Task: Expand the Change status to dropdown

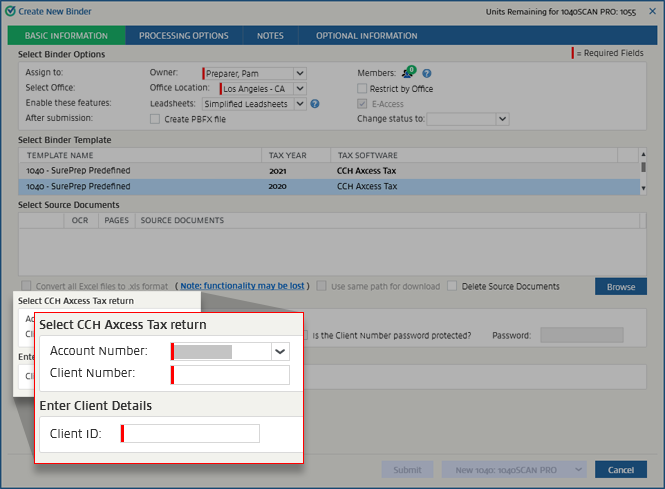Action: click(502, 119)
